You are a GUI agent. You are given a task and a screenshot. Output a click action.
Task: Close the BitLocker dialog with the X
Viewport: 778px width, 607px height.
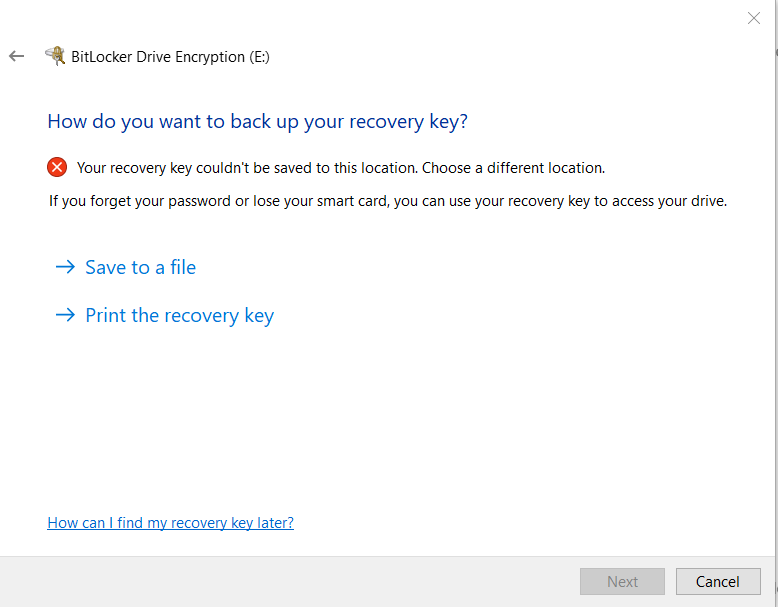coord(754,18)
